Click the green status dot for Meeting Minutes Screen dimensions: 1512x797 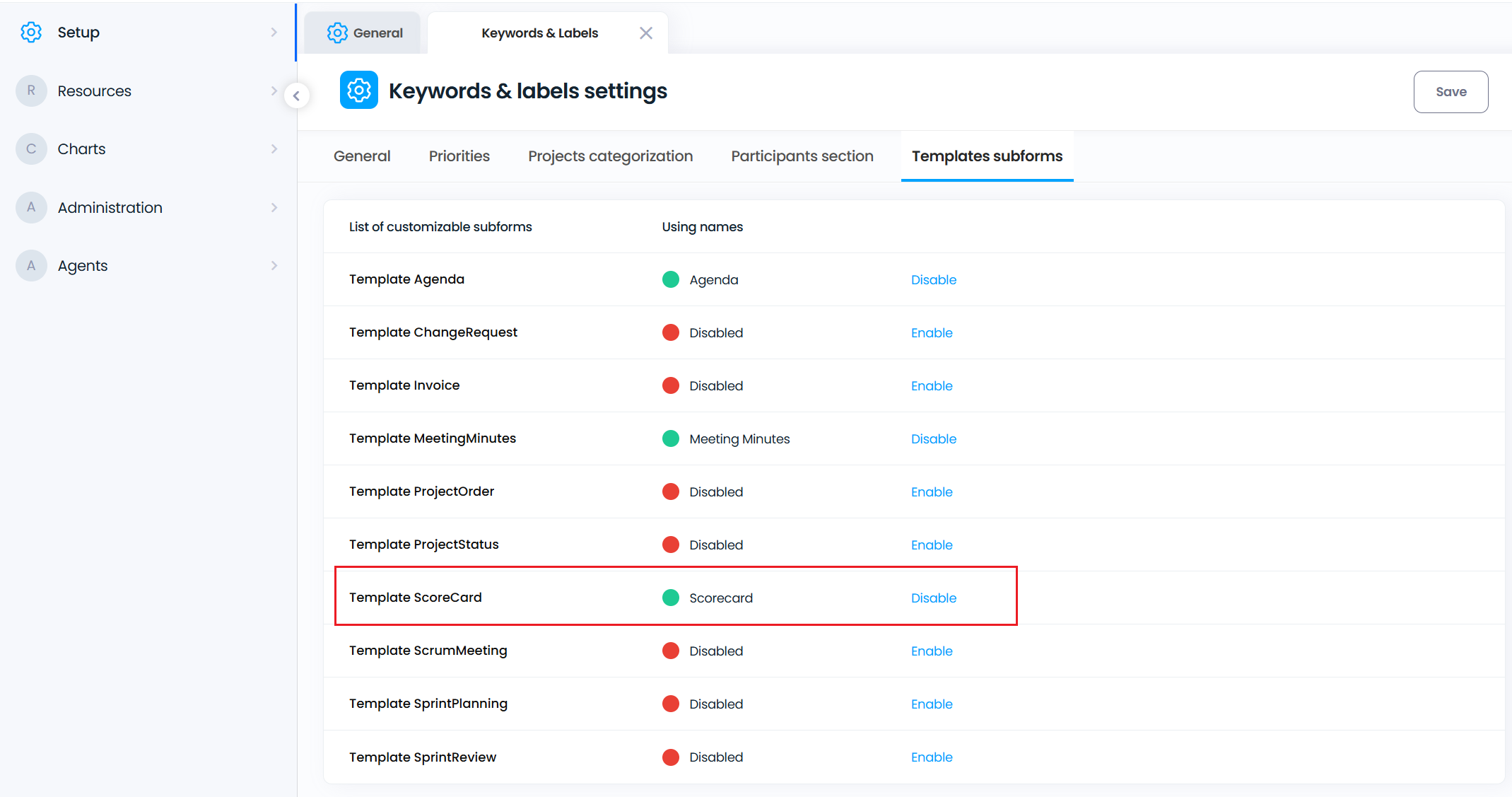click(x=670, y=438)
